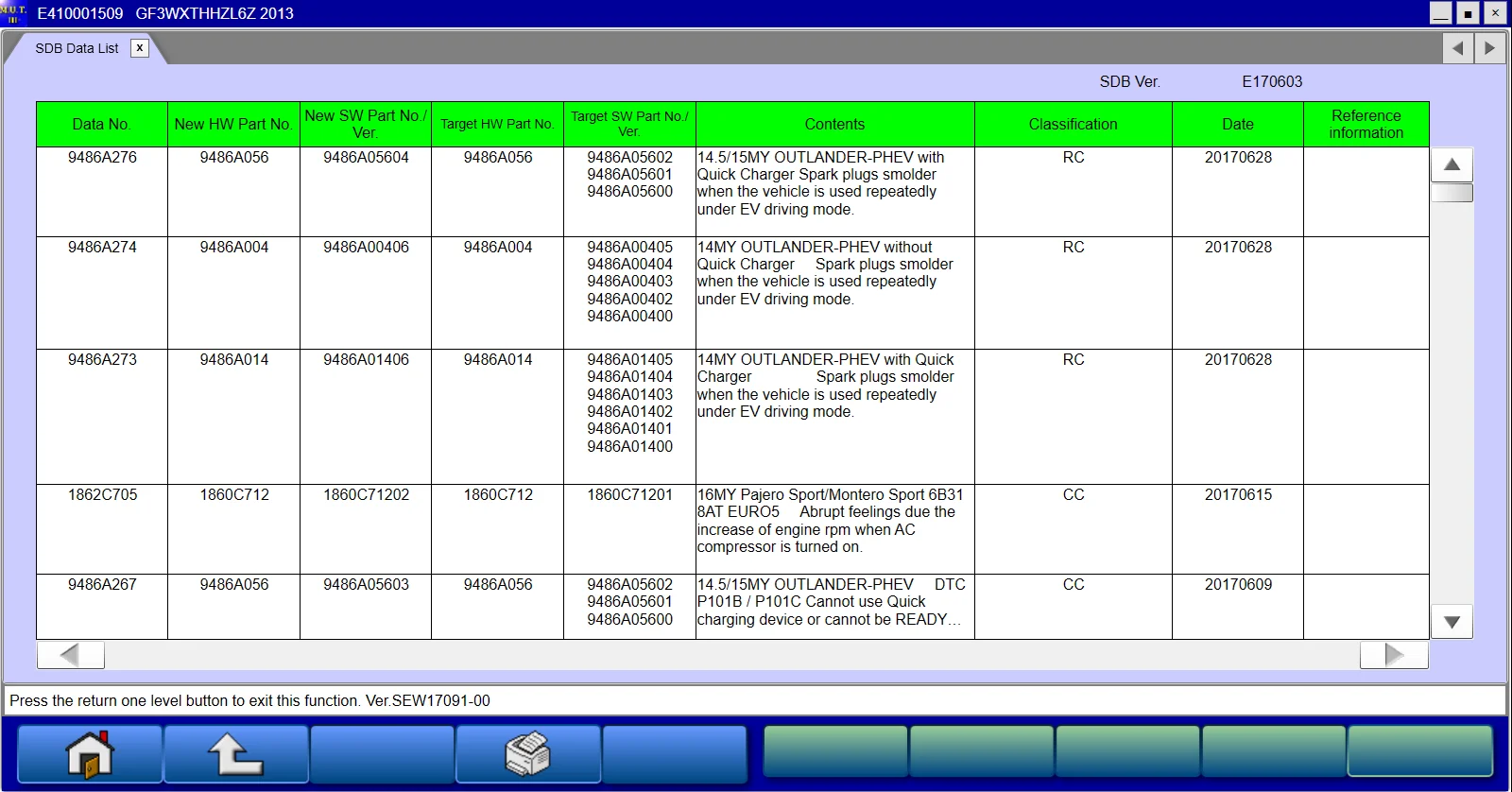Click the Date column header
Screen dimensions: 1512x792
1237,125
